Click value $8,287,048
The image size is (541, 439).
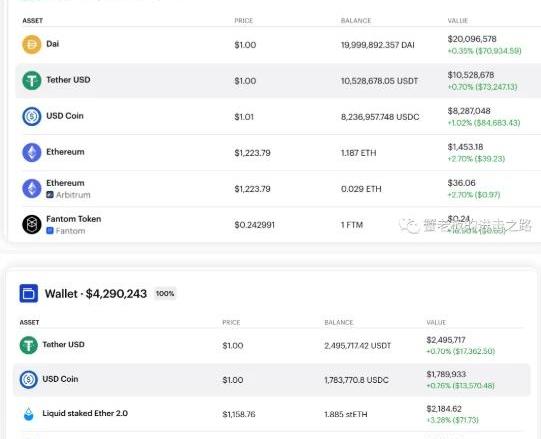pyautogui.click(x=469, y=111)
